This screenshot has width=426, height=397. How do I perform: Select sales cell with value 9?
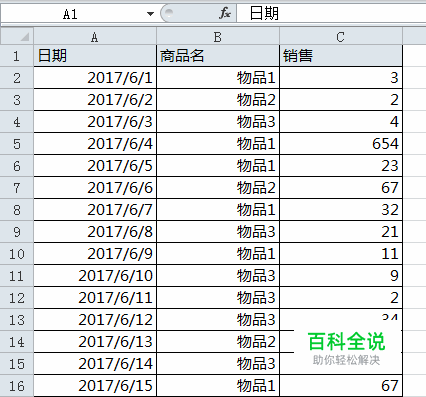click(x=341, y=276)
